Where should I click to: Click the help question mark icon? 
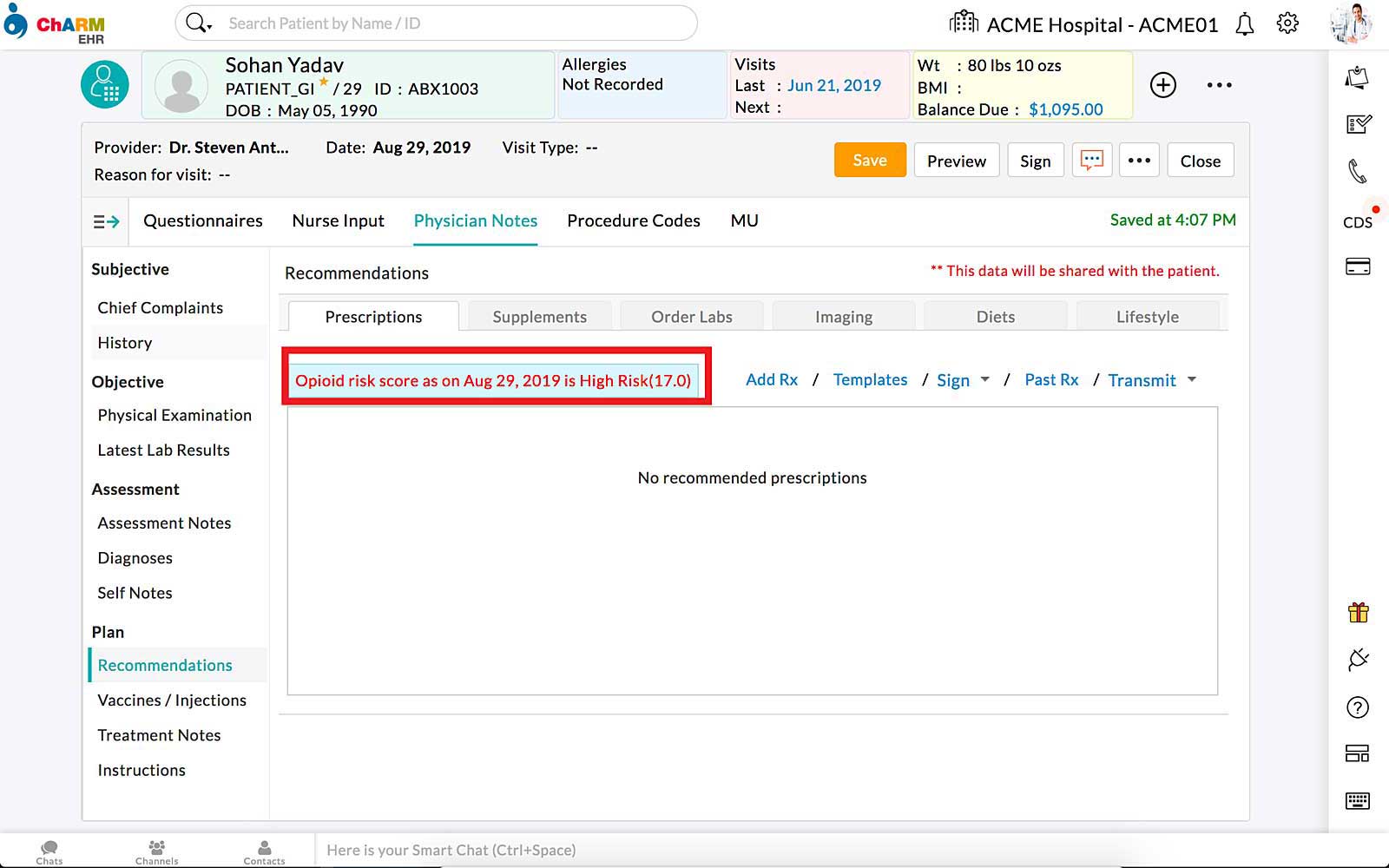pos(1358,707)
